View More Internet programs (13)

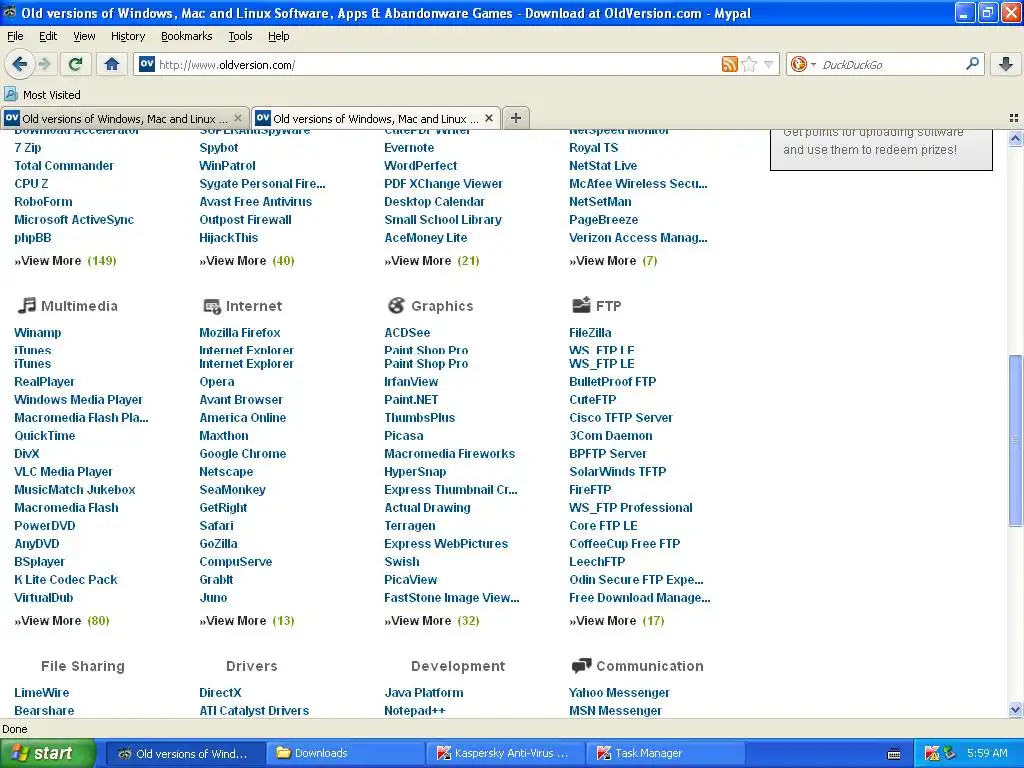click(247, 620)
